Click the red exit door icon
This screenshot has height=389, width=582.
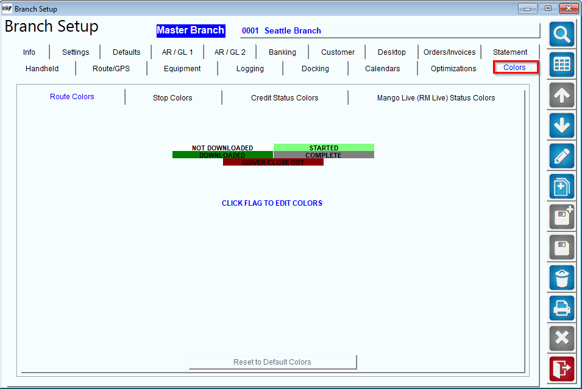(562, 369)
